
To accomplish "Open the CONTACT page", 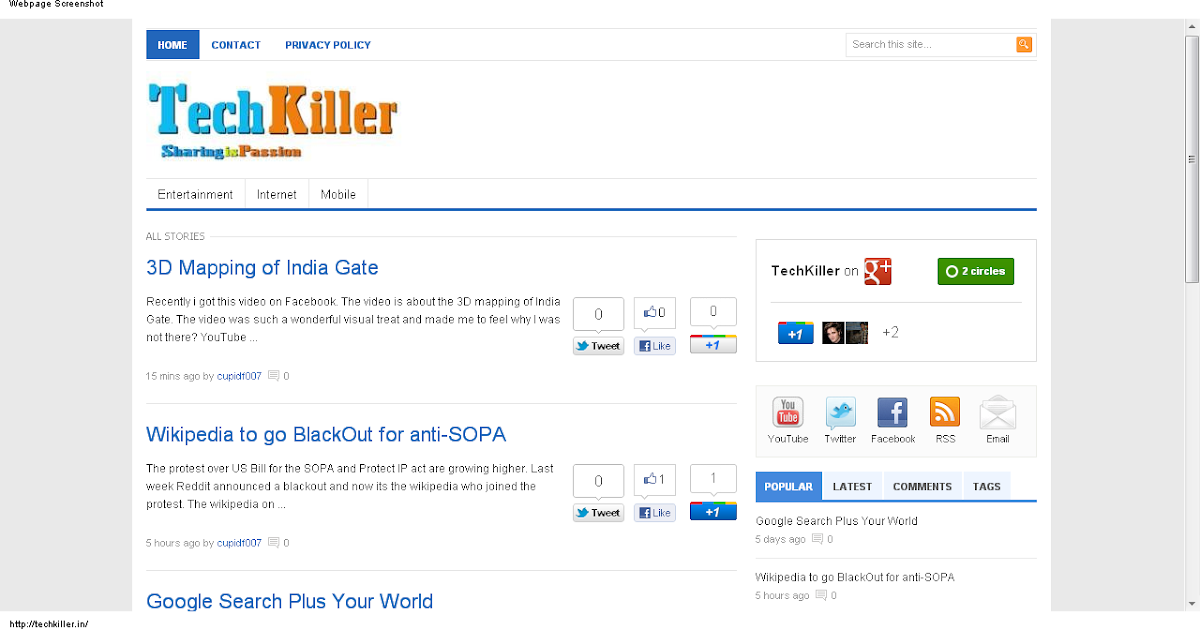I will [236, 45].
